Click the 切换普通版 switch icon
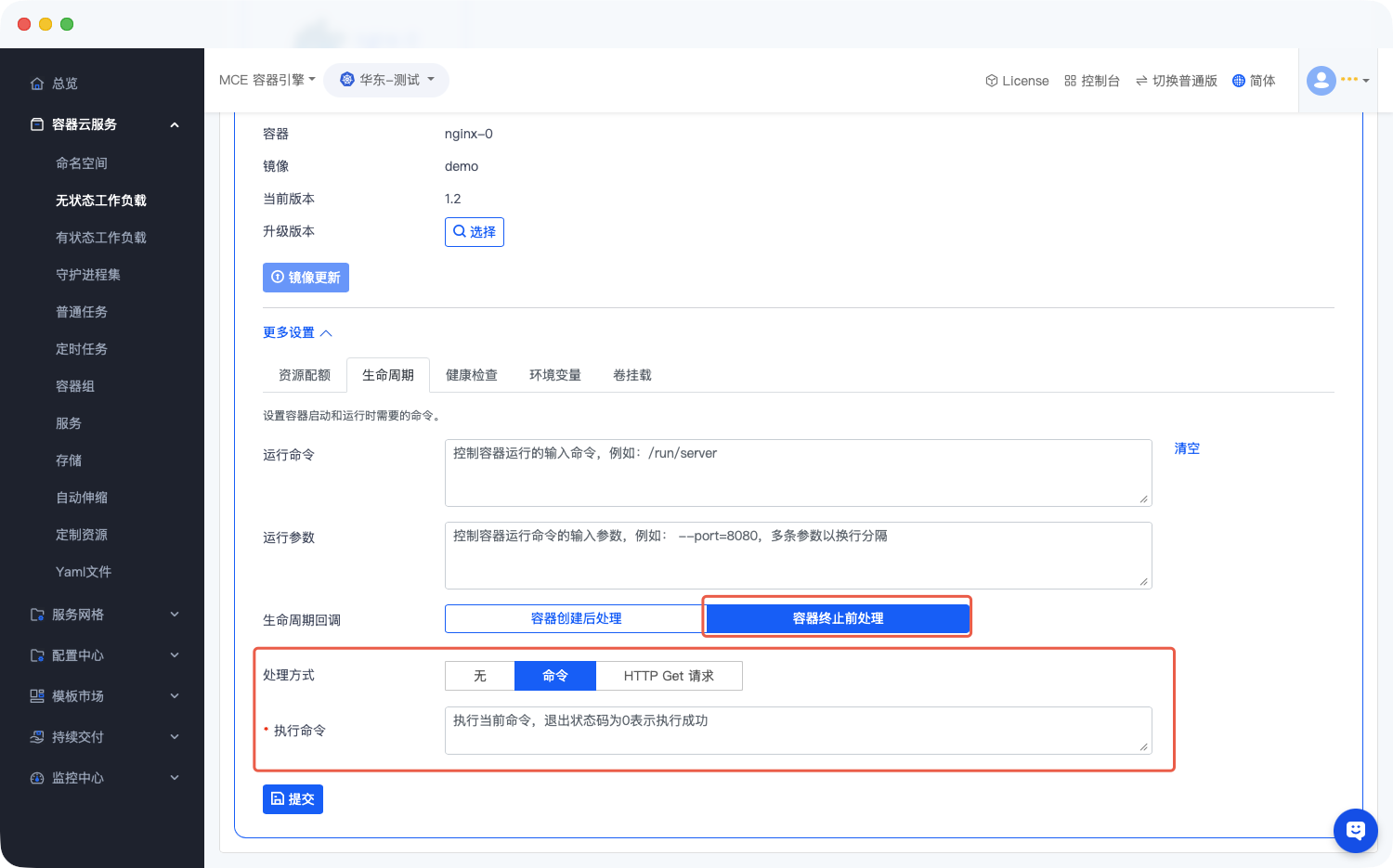Viewport: 1393px width, 868px height. [x=1141, y=81]
